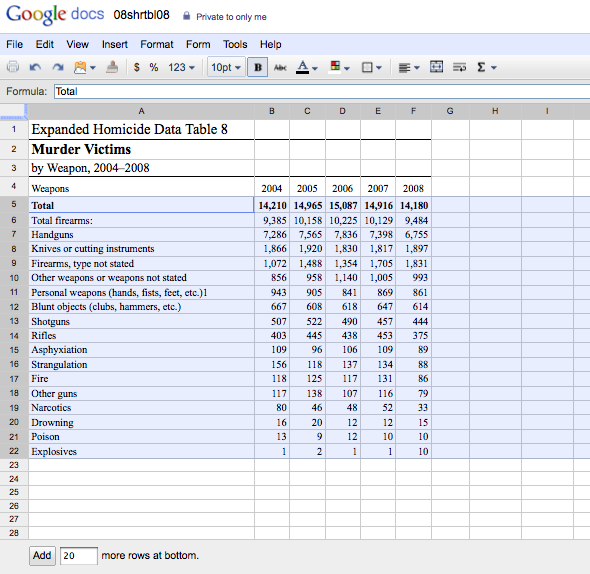Click the Sigma functions icon
This screenshot has height=574, width=590.
click(481, 67)
